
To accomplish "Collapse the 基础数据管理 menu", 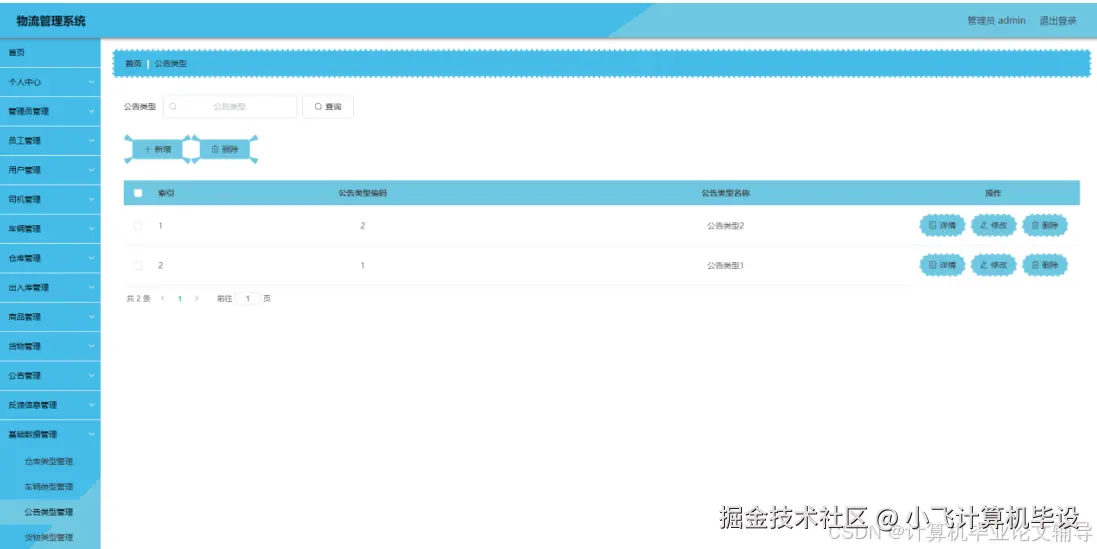I will (x=50, y=434).
